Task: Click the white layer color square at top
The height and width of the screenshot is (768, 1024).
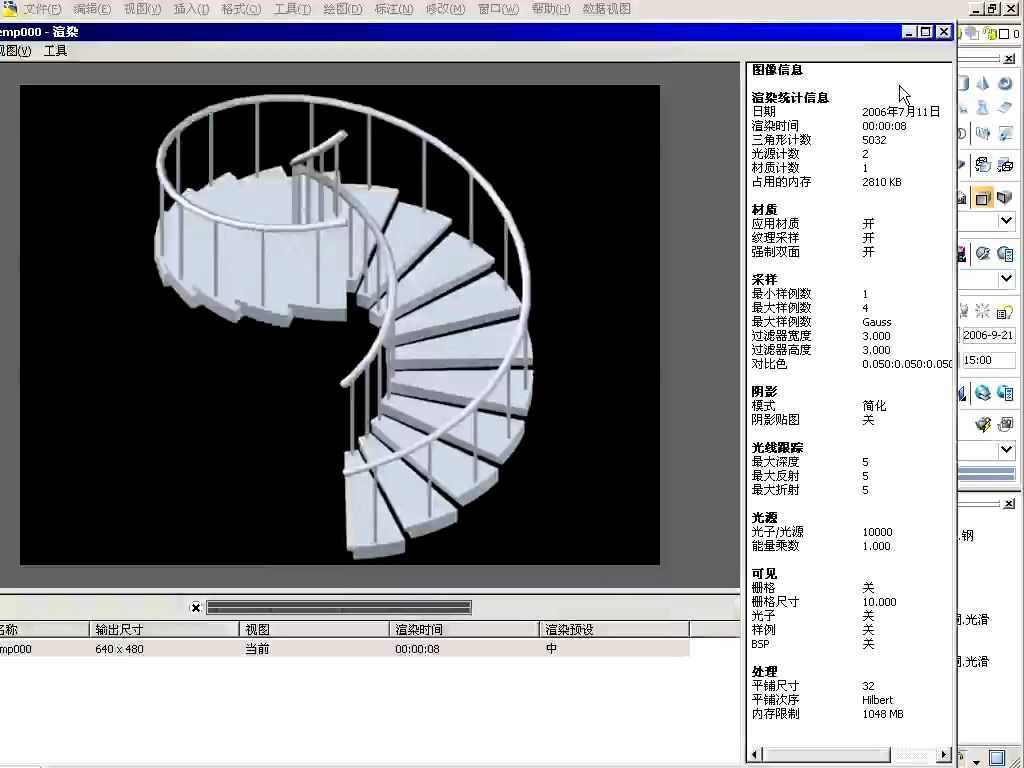Action: (x=1004, y=34)
